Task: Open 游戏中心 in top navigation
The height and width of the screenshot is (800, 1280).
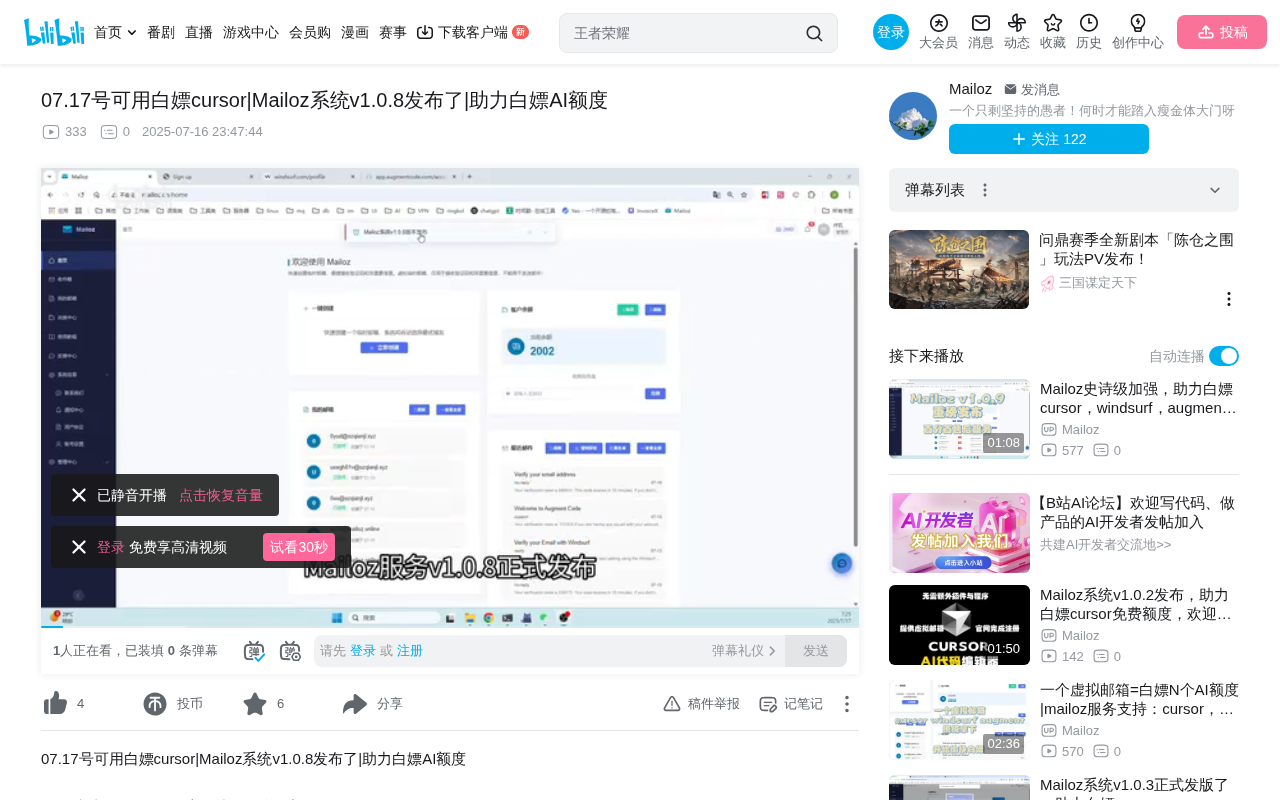Action: coord(251,32)
